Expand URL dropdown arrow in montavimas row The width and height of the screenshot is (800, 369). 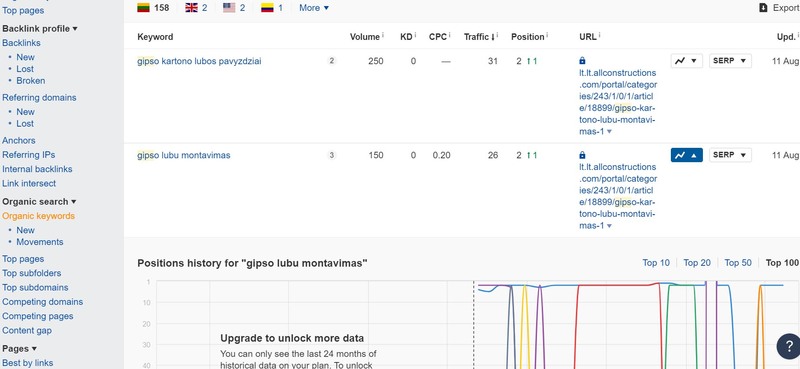click(x=609, y=226)
